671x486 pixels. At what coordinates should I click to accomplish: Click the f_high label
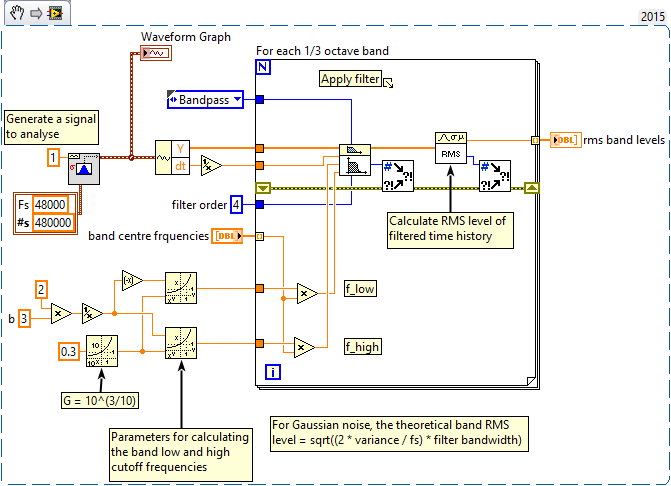pyautogui.click(x=362, y=347)
